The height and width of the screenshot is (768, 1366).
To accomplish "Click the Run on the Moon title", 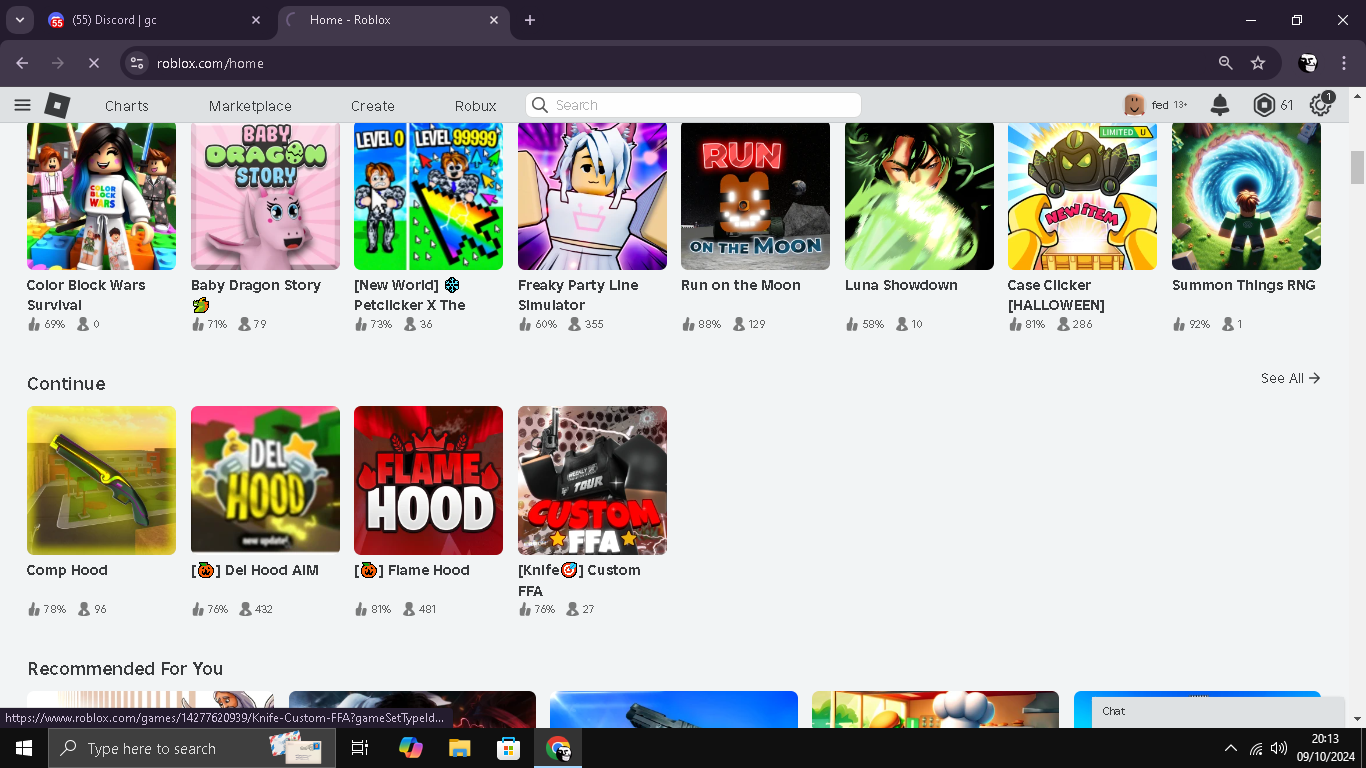I will (741, 285).
